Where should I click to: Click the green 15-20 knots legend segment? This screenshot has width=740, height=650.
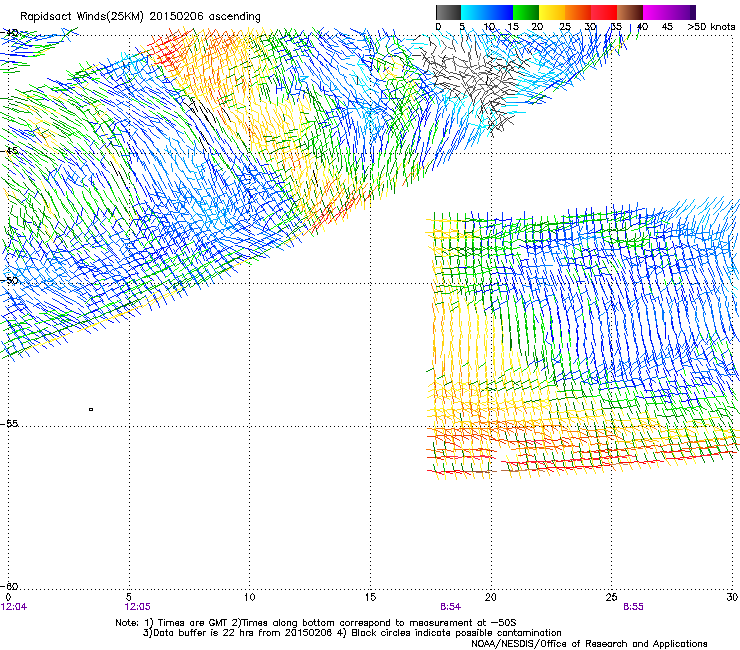coord(526,12)
